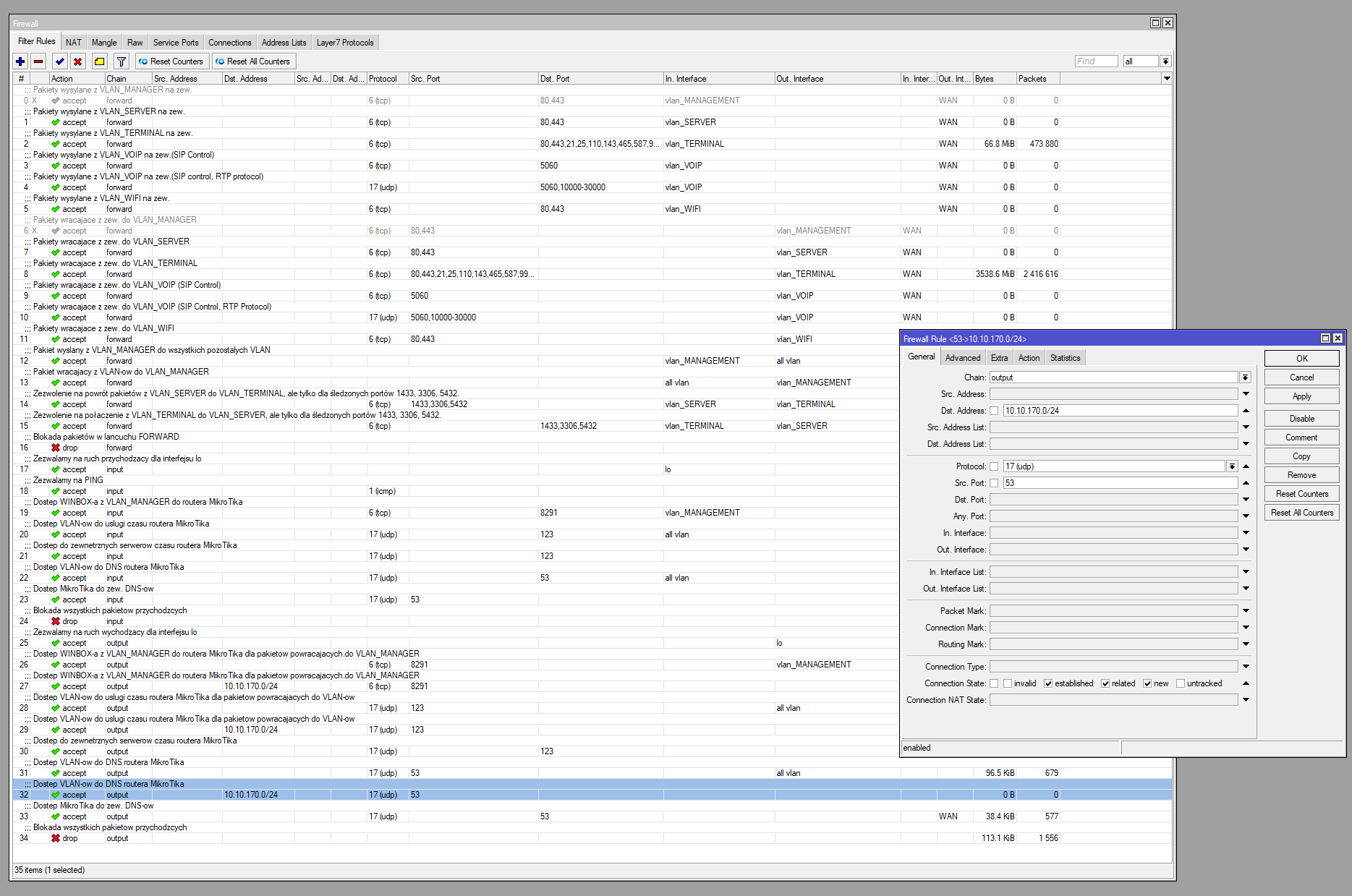Click the blue checkmark enable rule icon
The width and height of the screenshot is (1352, 896).
coord(59,61)
